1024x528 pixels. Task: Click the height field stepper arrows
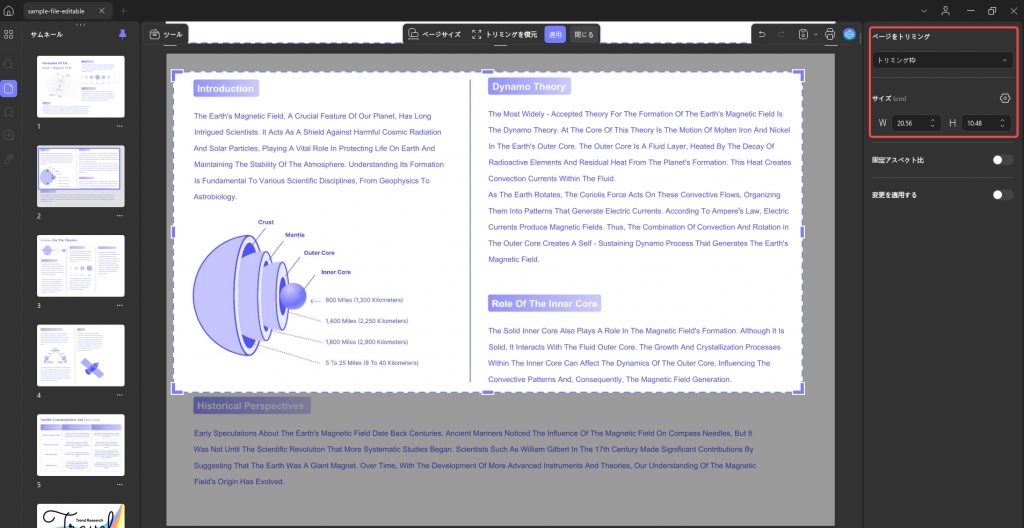tap(1002, 123)
